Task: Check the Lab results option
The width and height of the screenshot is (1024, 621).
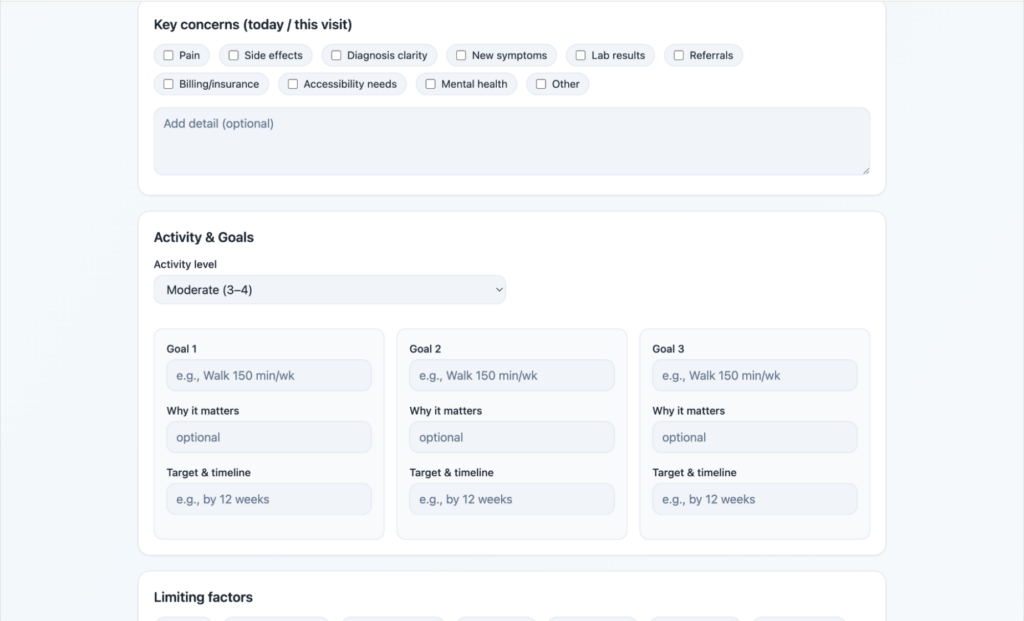Action: click(581, 56)
